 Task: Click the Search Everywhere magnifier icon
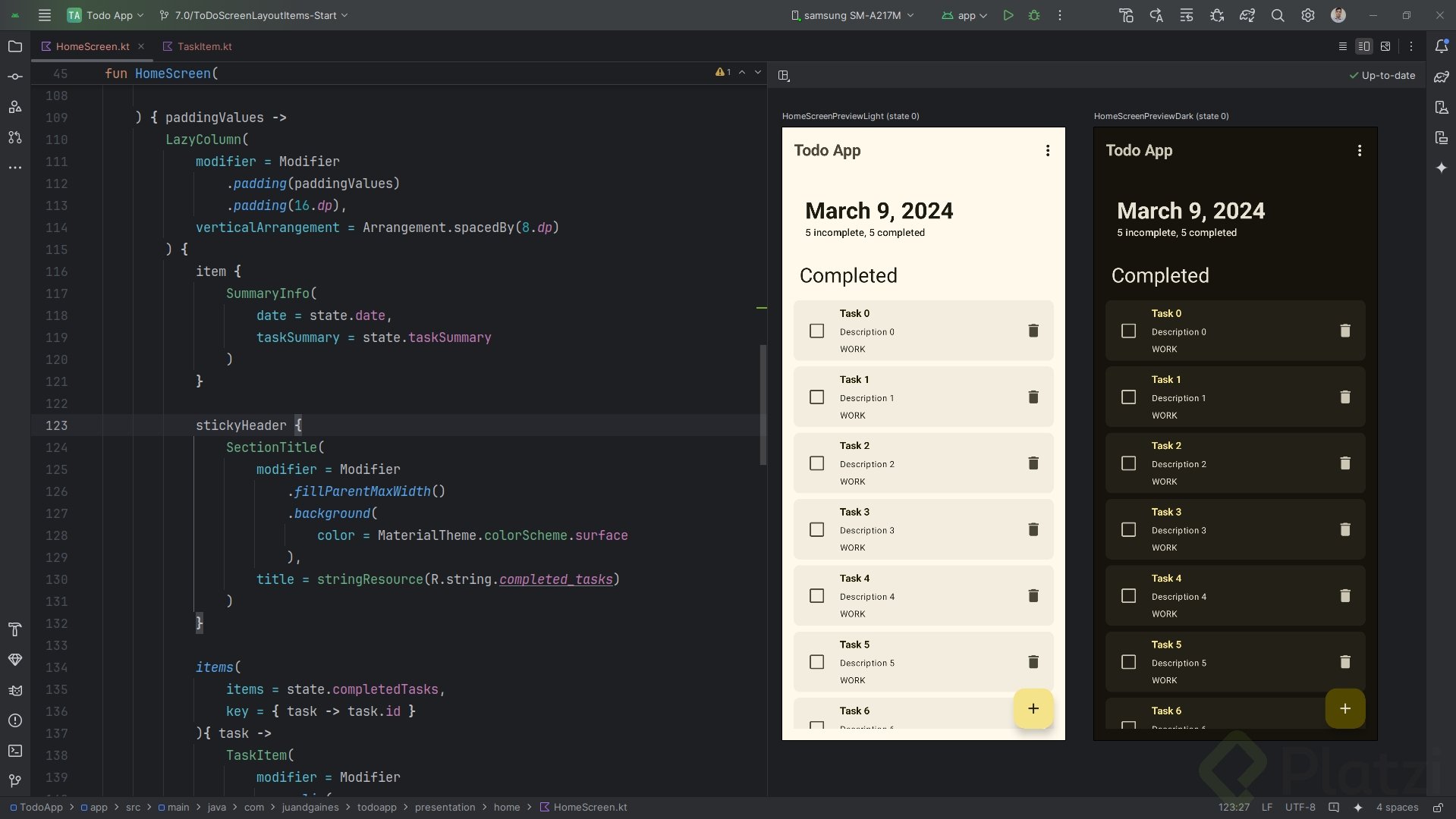1278,15
